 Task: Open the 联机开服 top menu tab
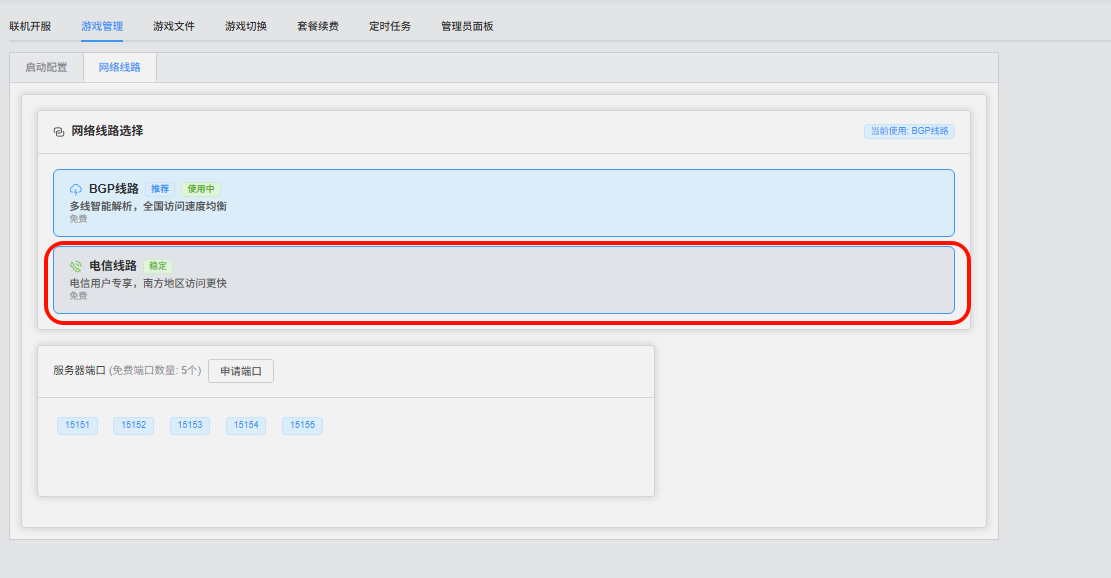pos(30,26)
